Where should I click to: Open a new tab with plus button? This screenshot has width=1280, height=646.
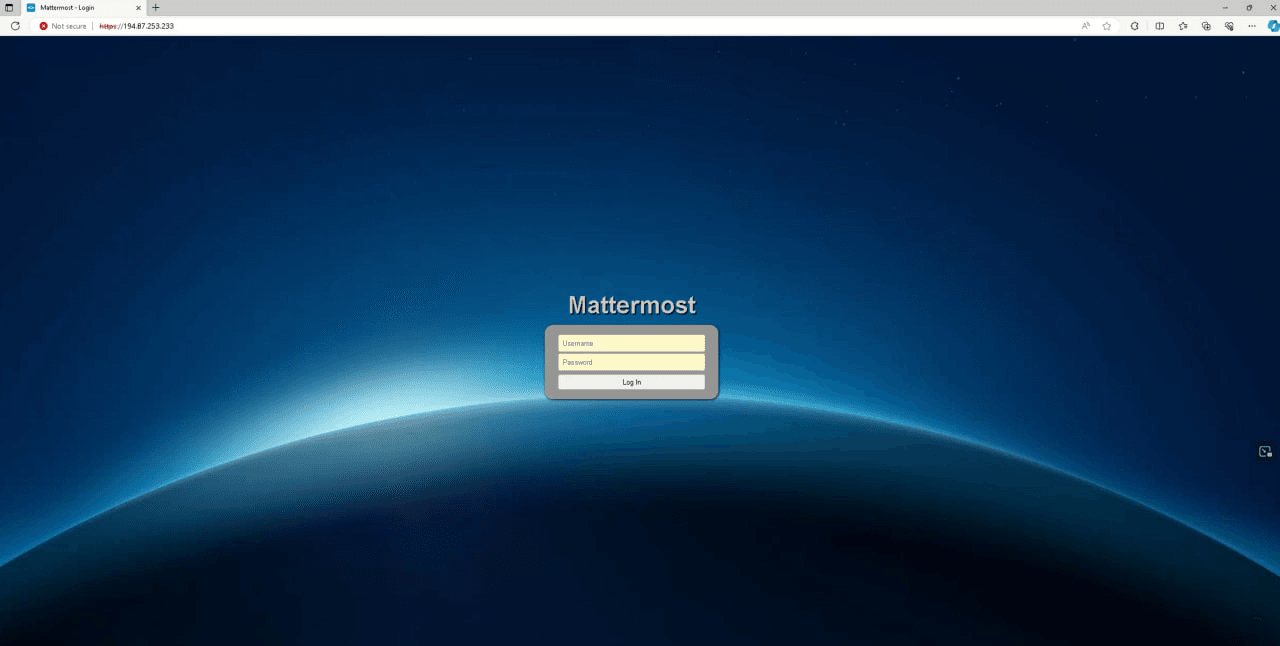coord(155,7)
